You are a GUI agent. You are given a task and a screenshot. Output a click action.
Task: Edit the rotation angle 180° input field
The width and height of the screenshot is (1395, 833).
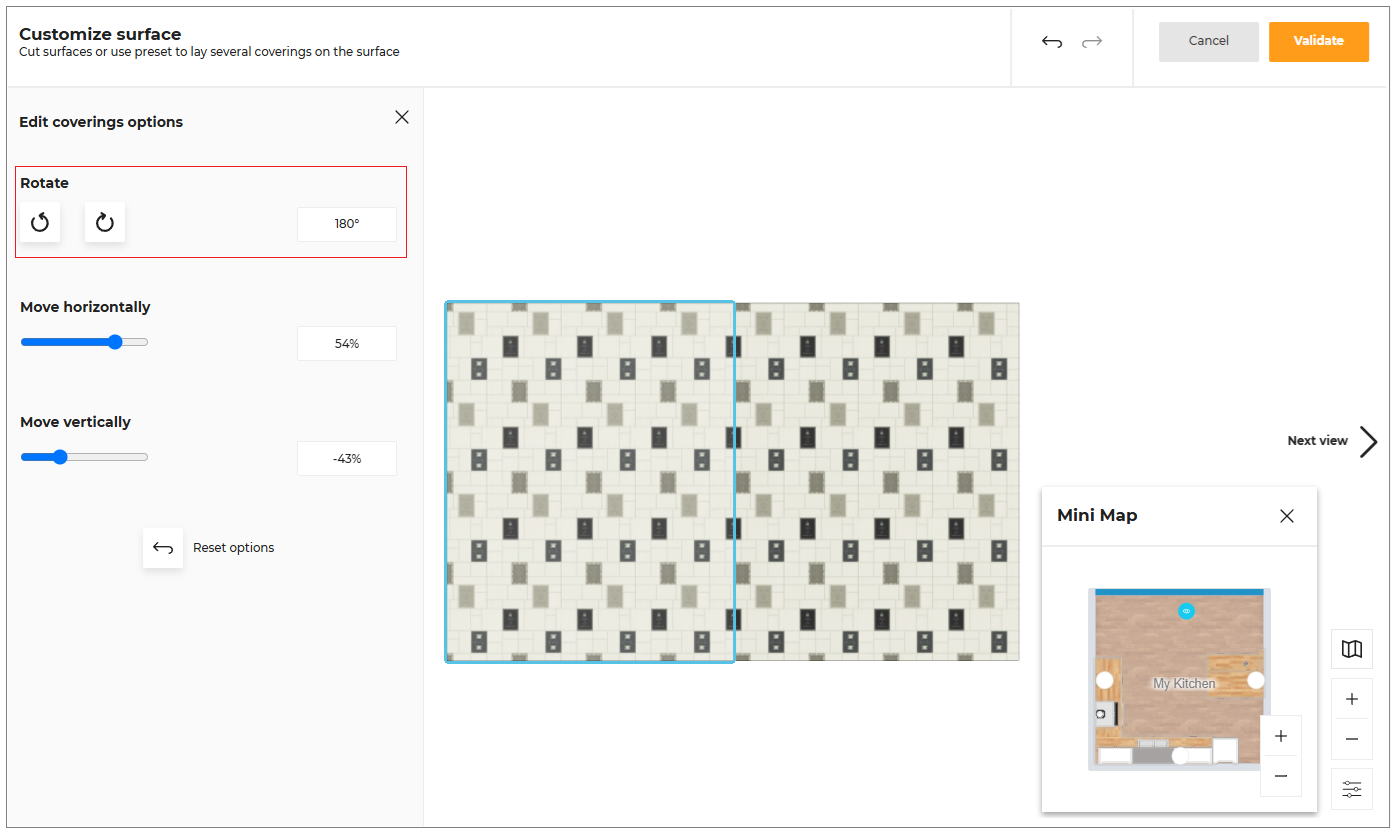(x=346, y=224)
